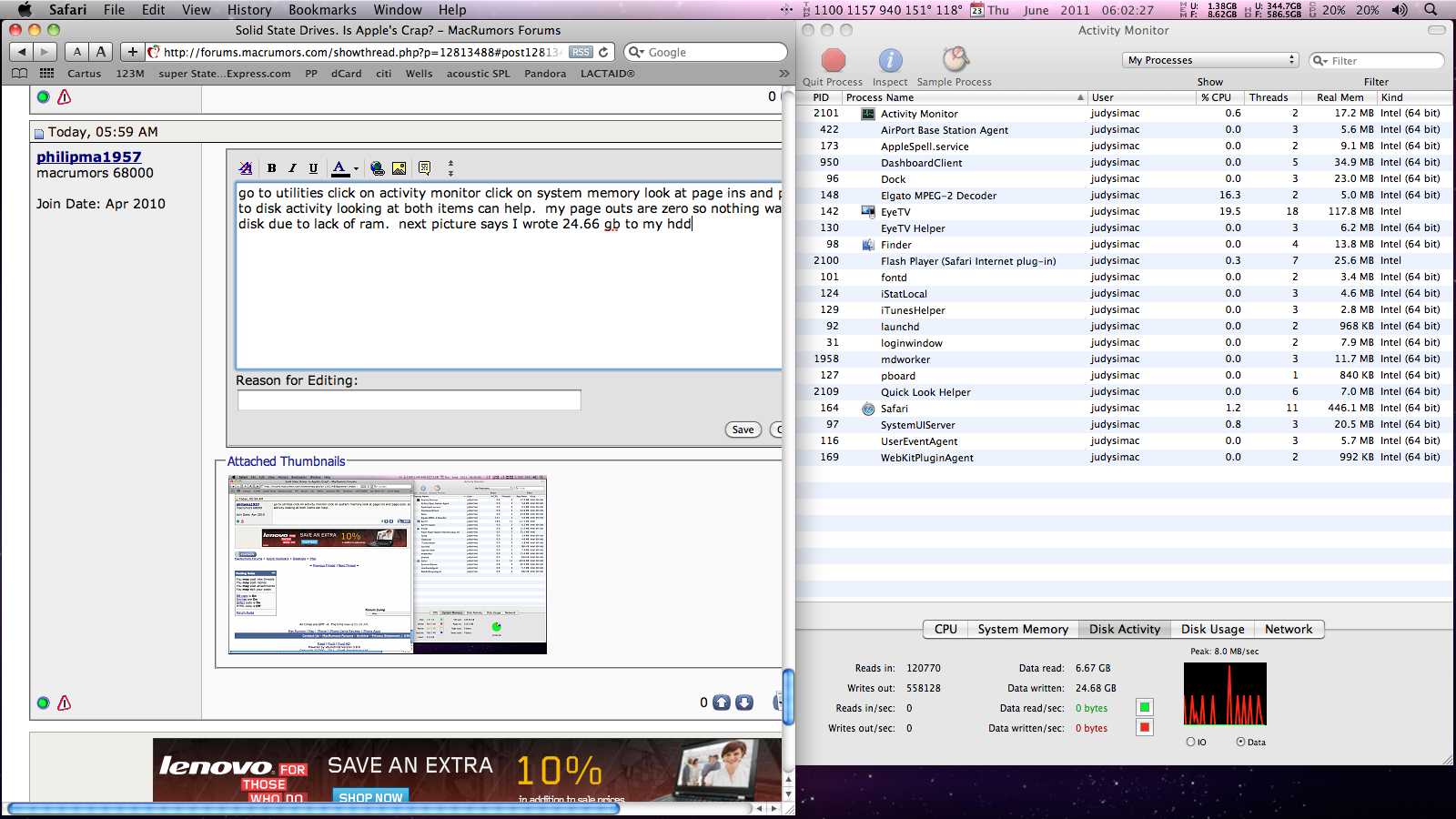
Task: Click the EyeTV icon in the process list
Action: coord(866,211)
